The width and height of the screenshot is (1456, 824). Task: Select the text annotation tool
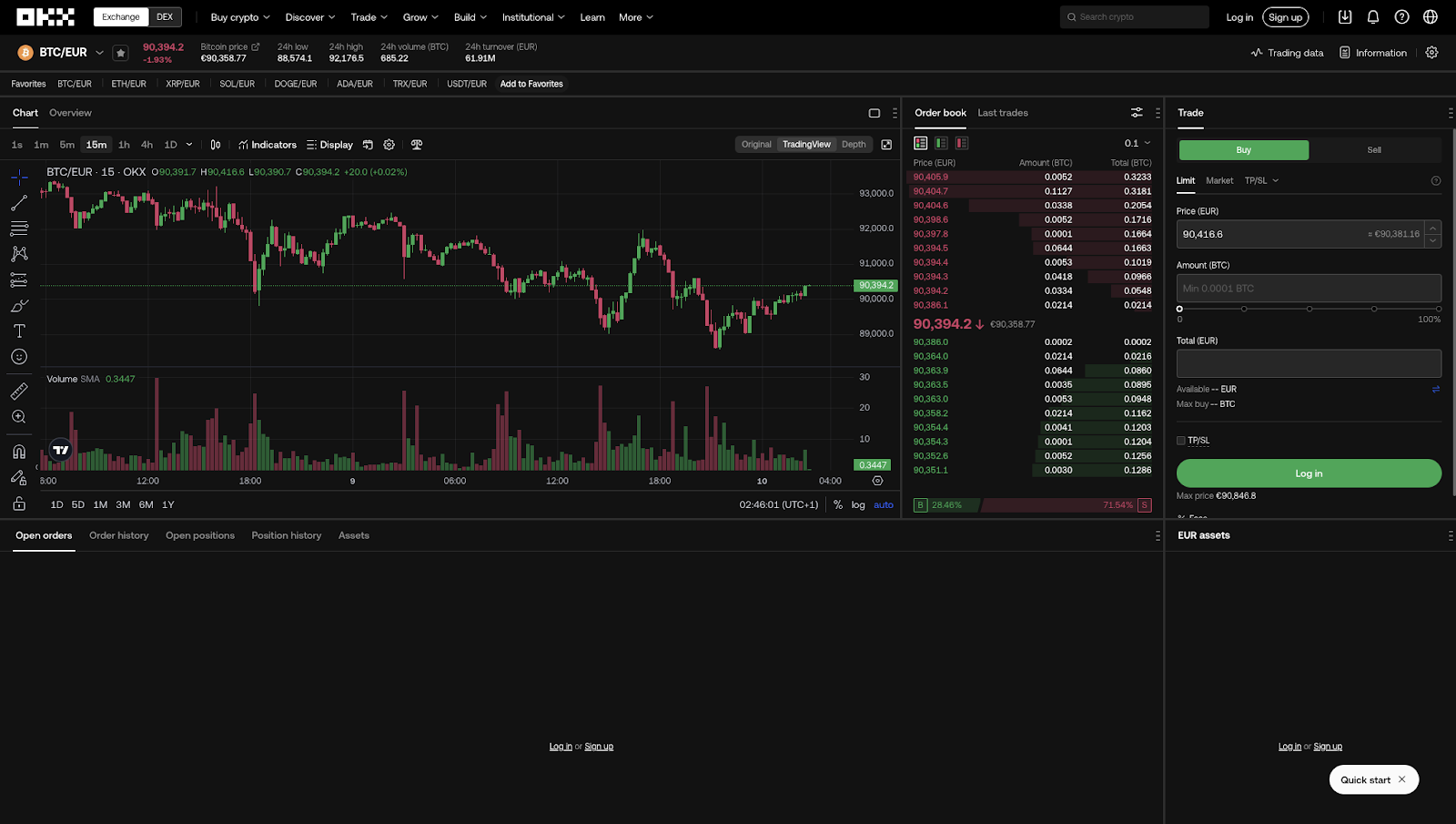click(x=18, y=331)
